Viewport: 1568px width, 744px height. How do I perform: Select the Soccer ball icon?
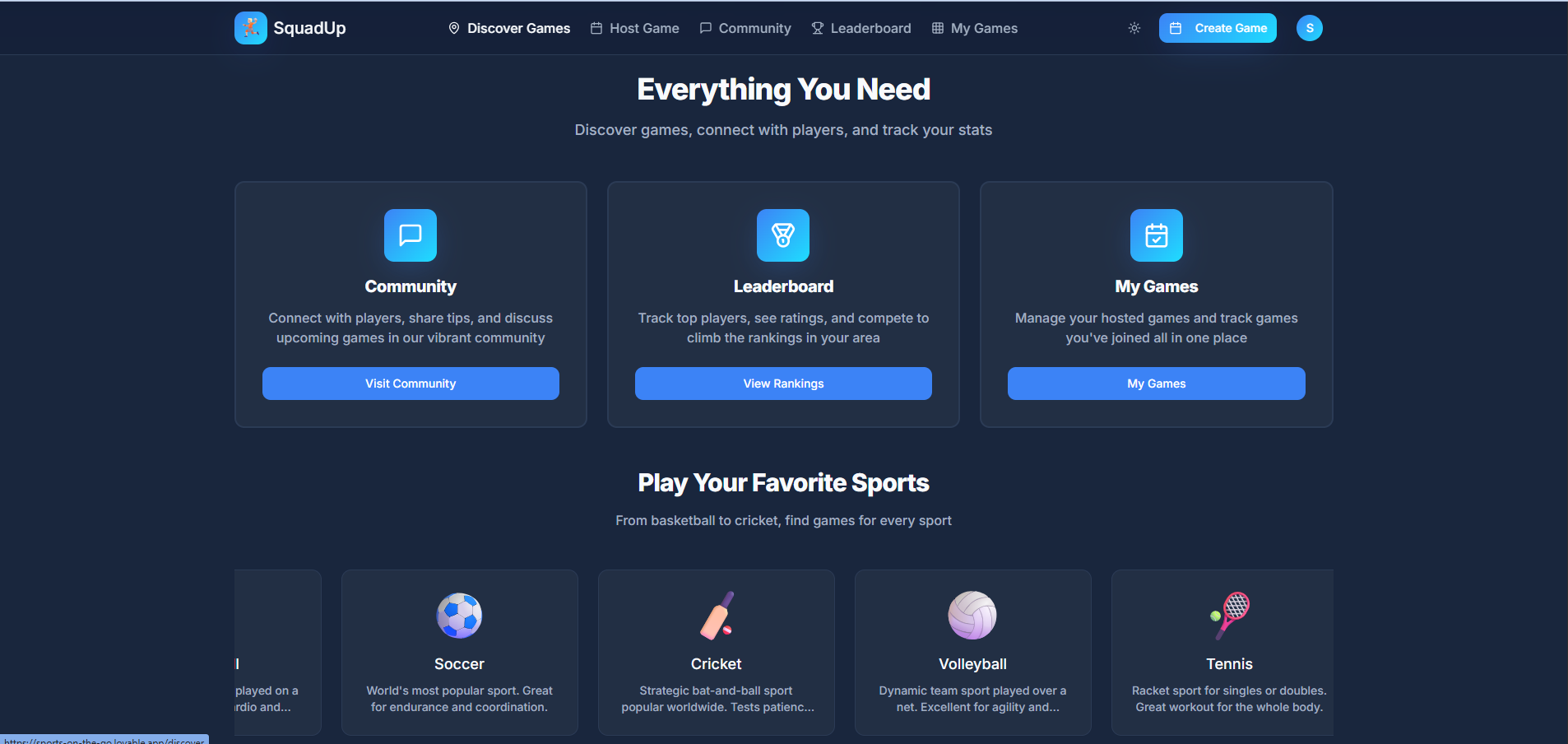pyautogui.click(x=459, y=616)
